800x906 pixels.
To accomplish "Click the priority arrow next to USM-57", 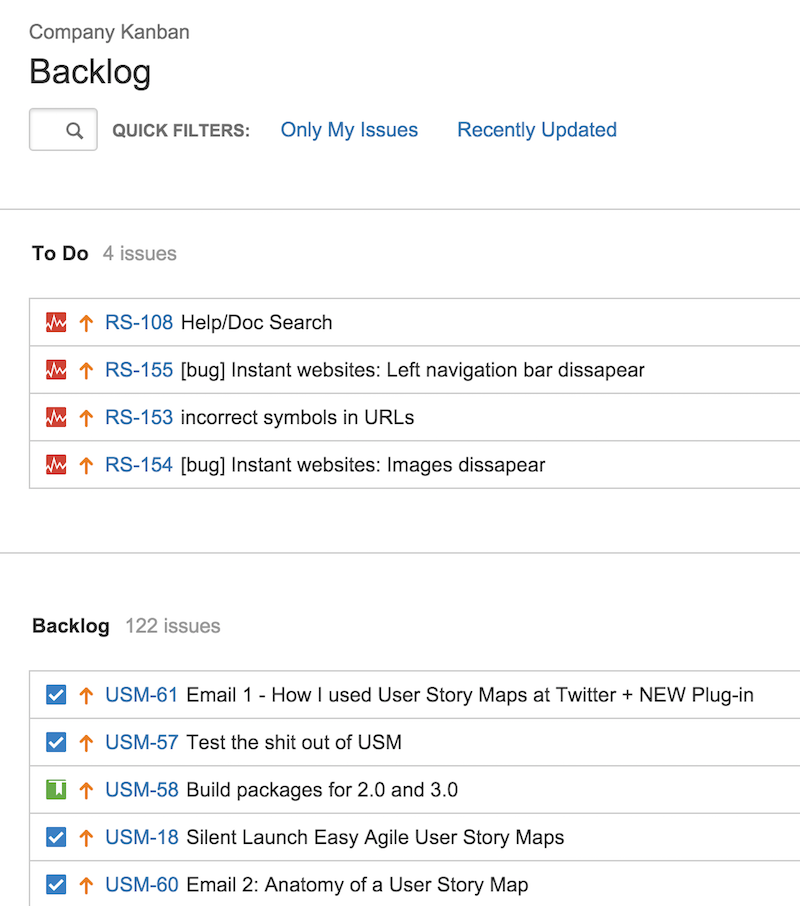I will 85,742.
